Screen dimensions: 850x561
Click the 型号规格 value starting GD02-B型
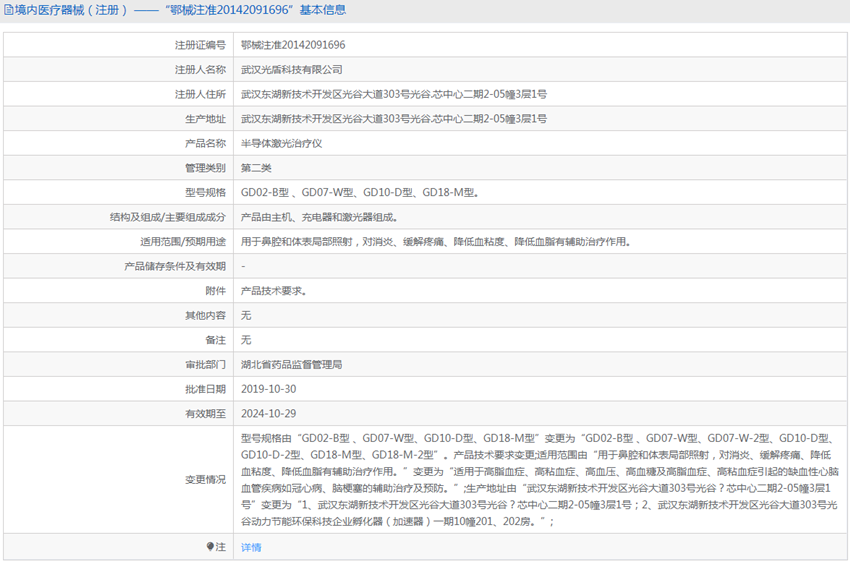[x=360, y=192]
